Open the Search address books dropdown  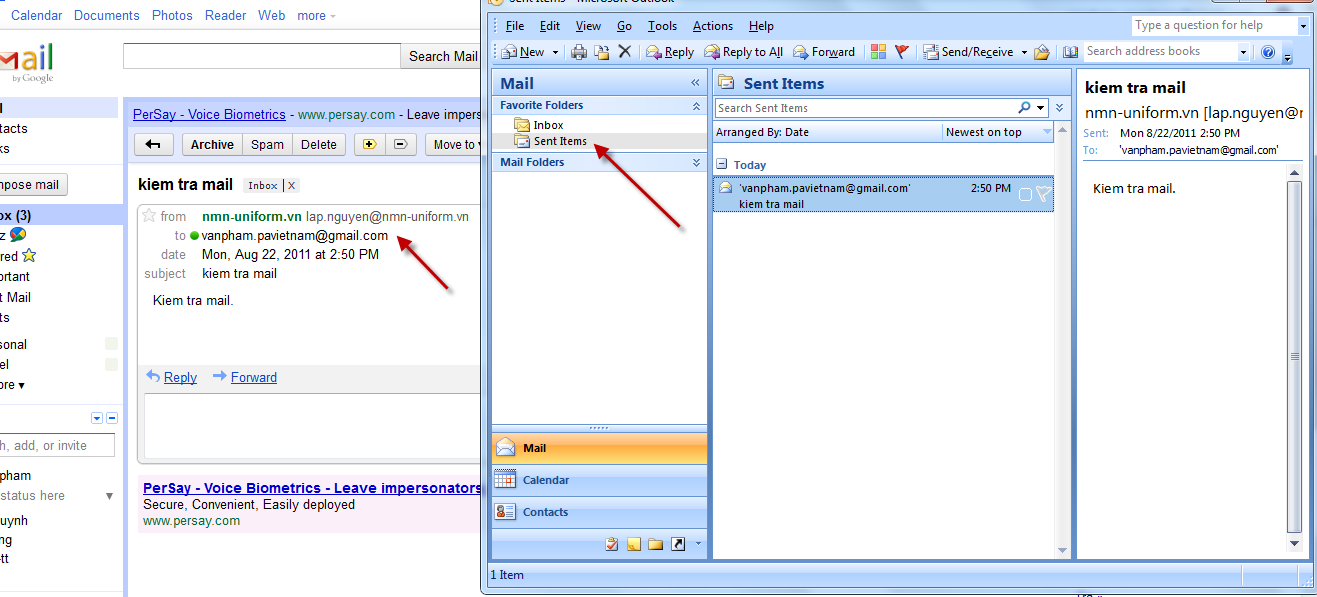click(1244, 51)
